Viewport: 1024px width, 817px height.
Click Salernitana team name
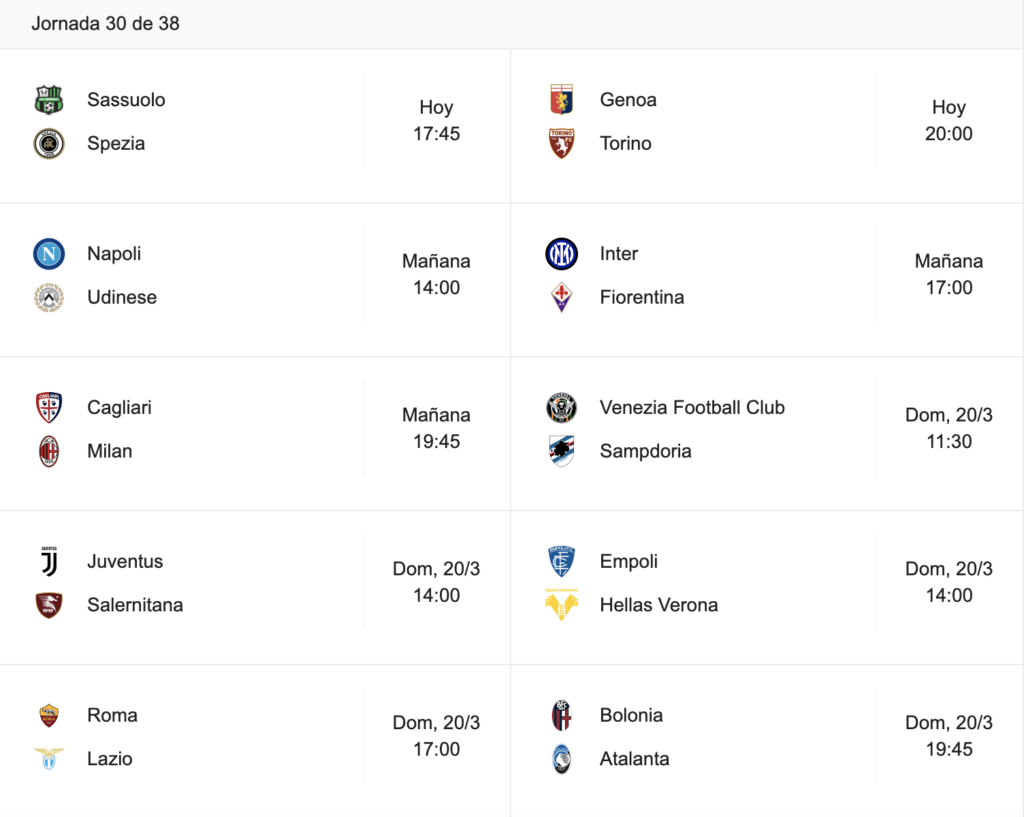135,605
